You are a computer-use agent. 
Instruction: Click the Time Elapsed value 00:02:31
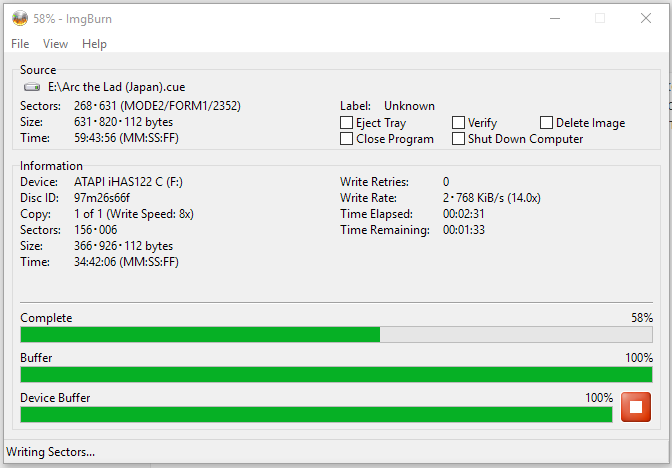coord(464,214)
